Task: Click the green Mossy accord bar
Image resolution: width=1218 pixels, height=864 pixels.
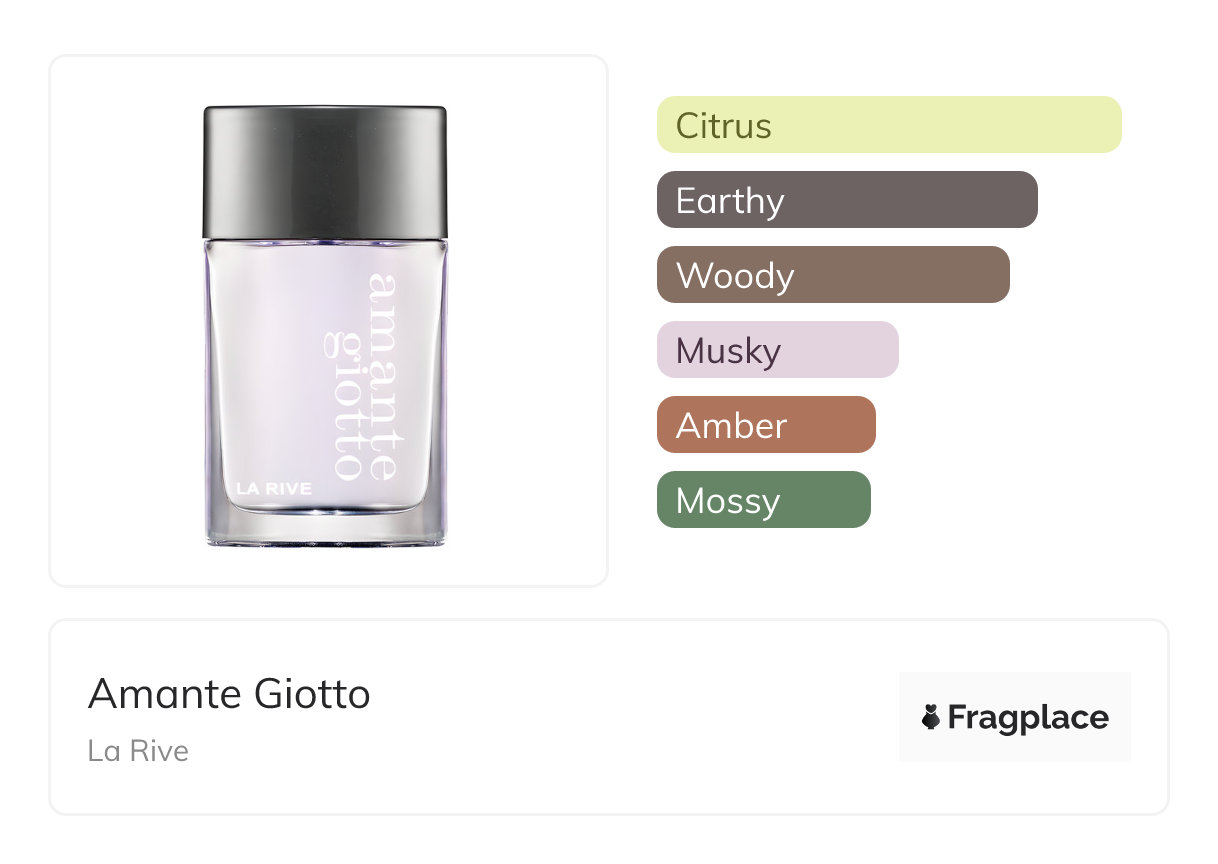Action: click(763, 500)
